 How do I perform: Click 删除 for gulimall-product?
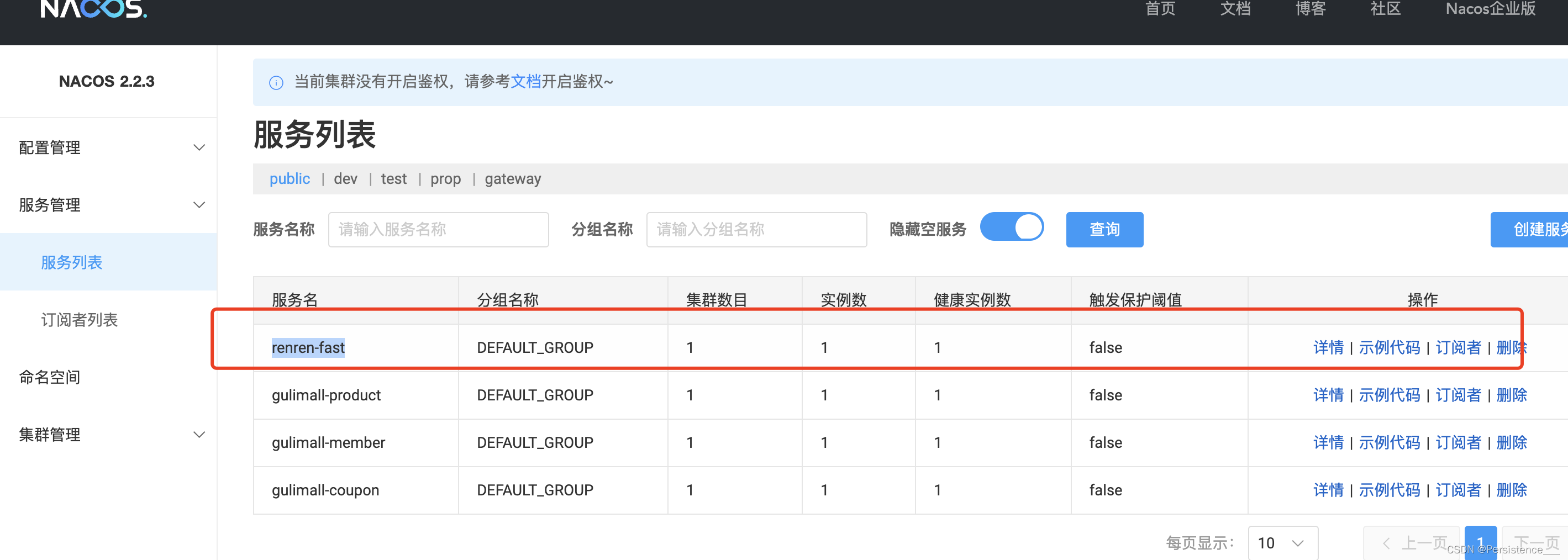pos(1512,395)
